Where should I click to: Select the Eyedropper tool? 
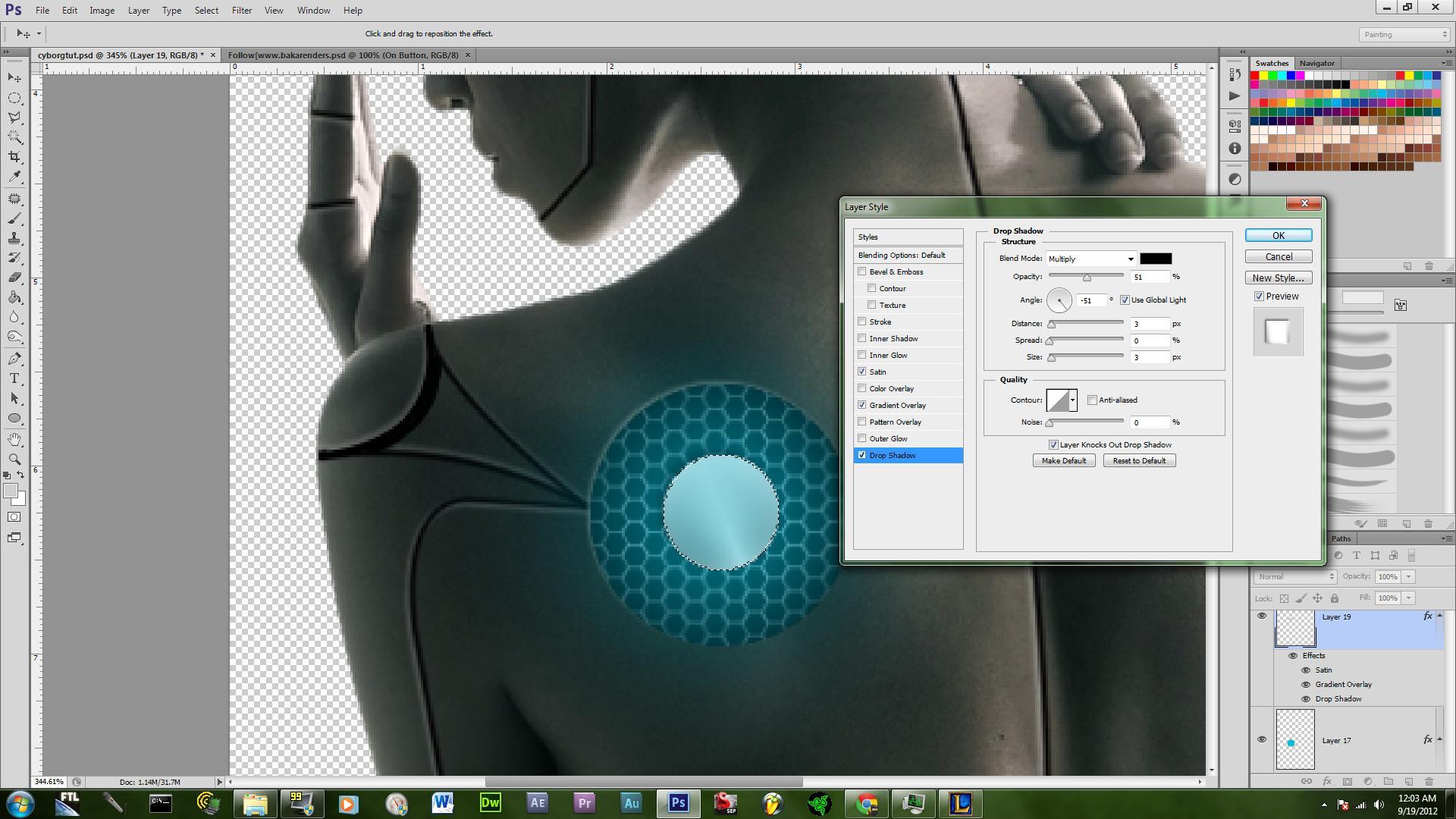coord(14,177)
